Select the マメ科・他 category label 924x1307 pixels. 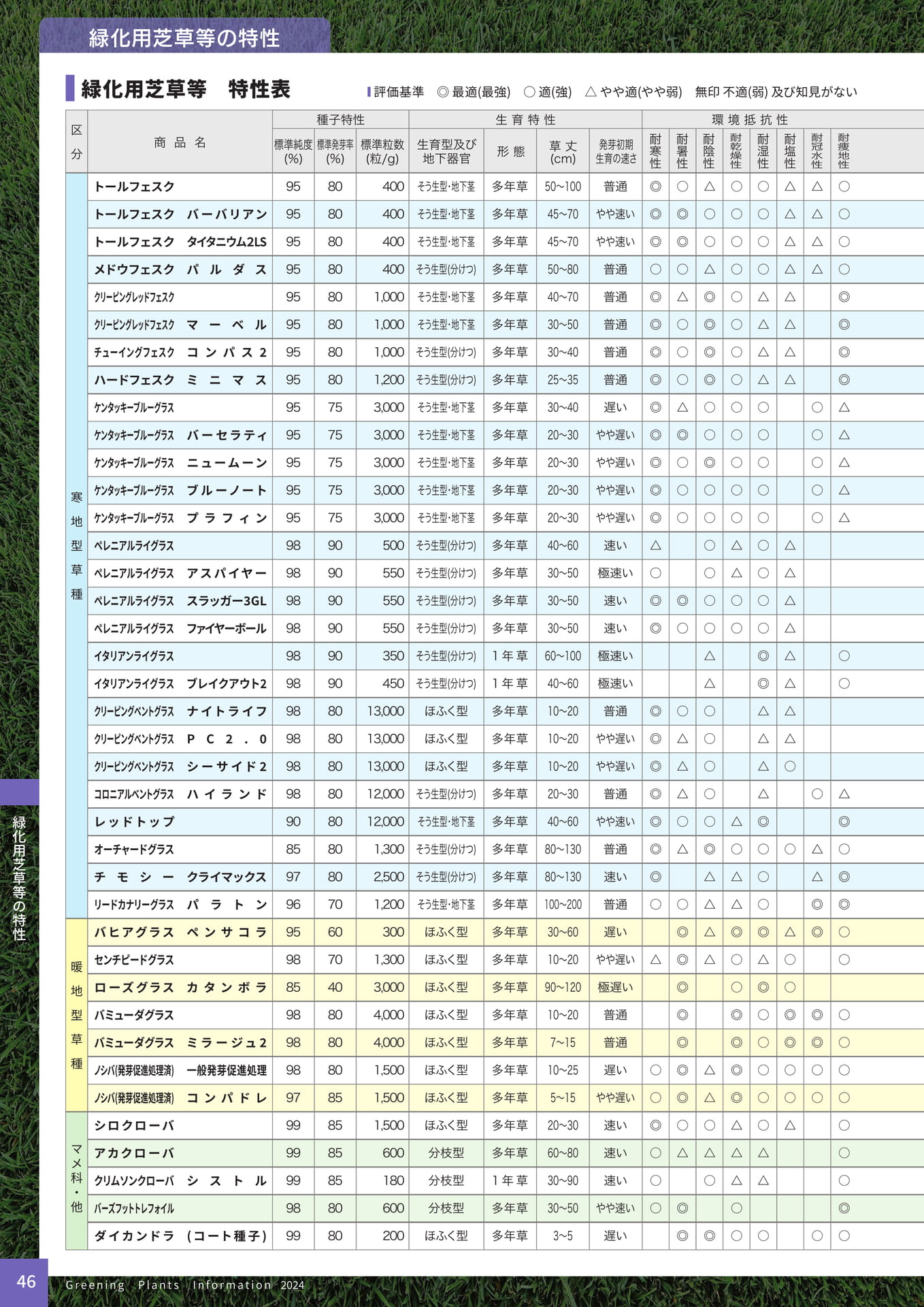click(x=77, y=1180)
